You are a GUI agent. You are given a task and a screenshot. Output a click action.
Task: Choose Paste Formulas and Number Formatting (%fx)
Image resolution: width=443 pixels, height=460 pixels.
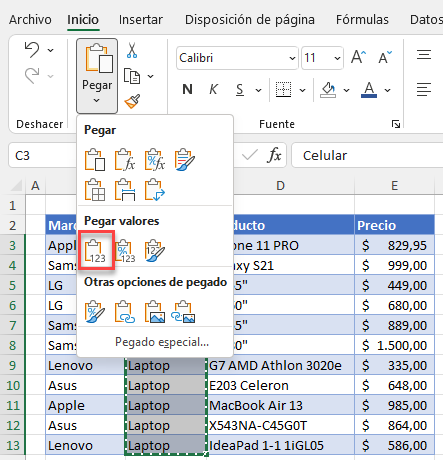pyautogui.click(x=155, y=160)
